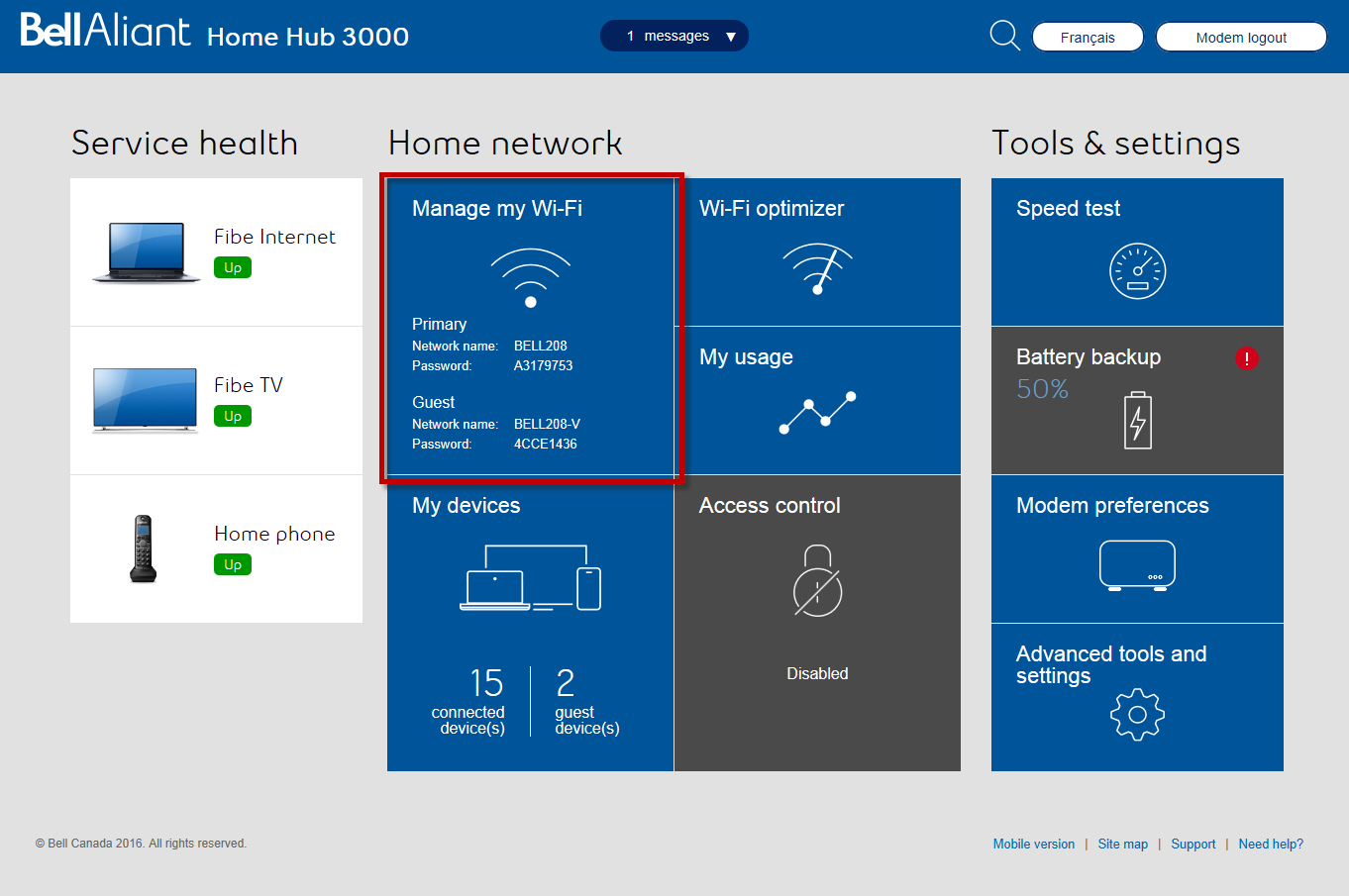The height and width of the screenshot is (896, 1349).
Task: Click the Up status badge for Fibe Internet
Action: click(233, 267)
